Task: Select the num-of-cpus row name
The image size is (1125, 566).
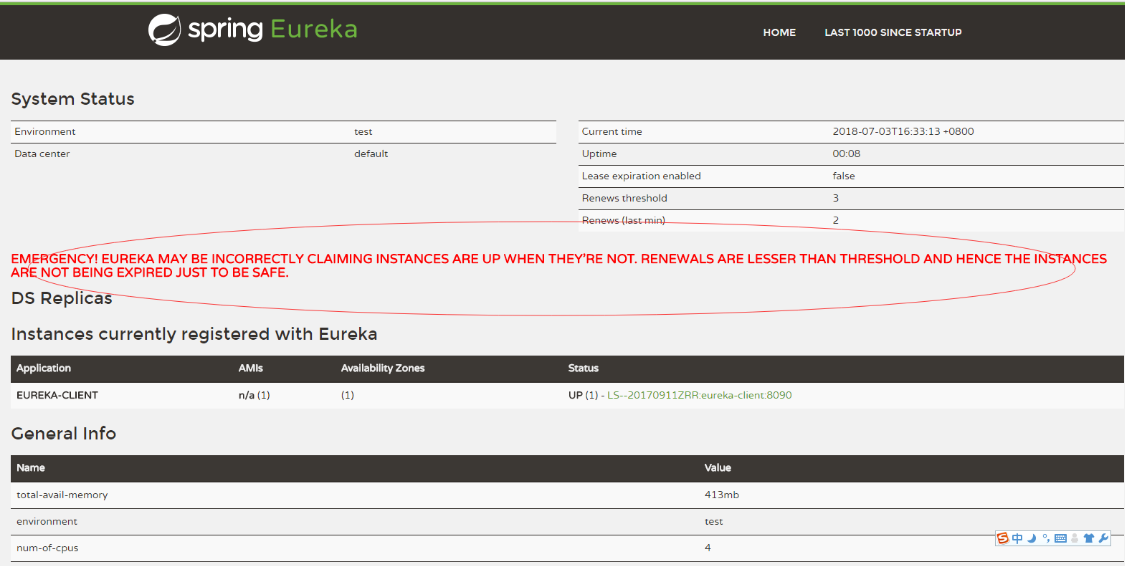Action: coord(47,548)
